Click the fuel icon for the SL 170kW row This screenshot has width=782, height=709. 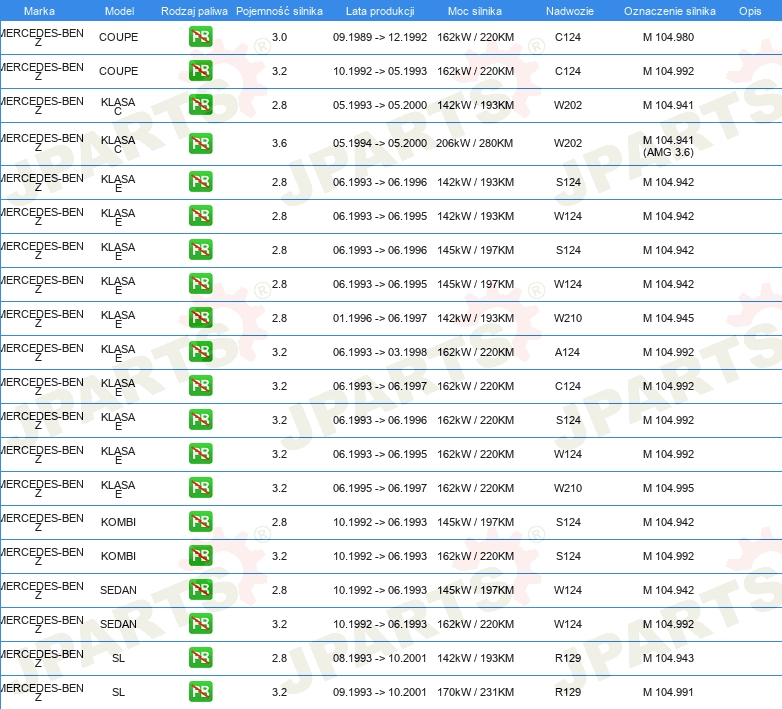click(201, 692)
